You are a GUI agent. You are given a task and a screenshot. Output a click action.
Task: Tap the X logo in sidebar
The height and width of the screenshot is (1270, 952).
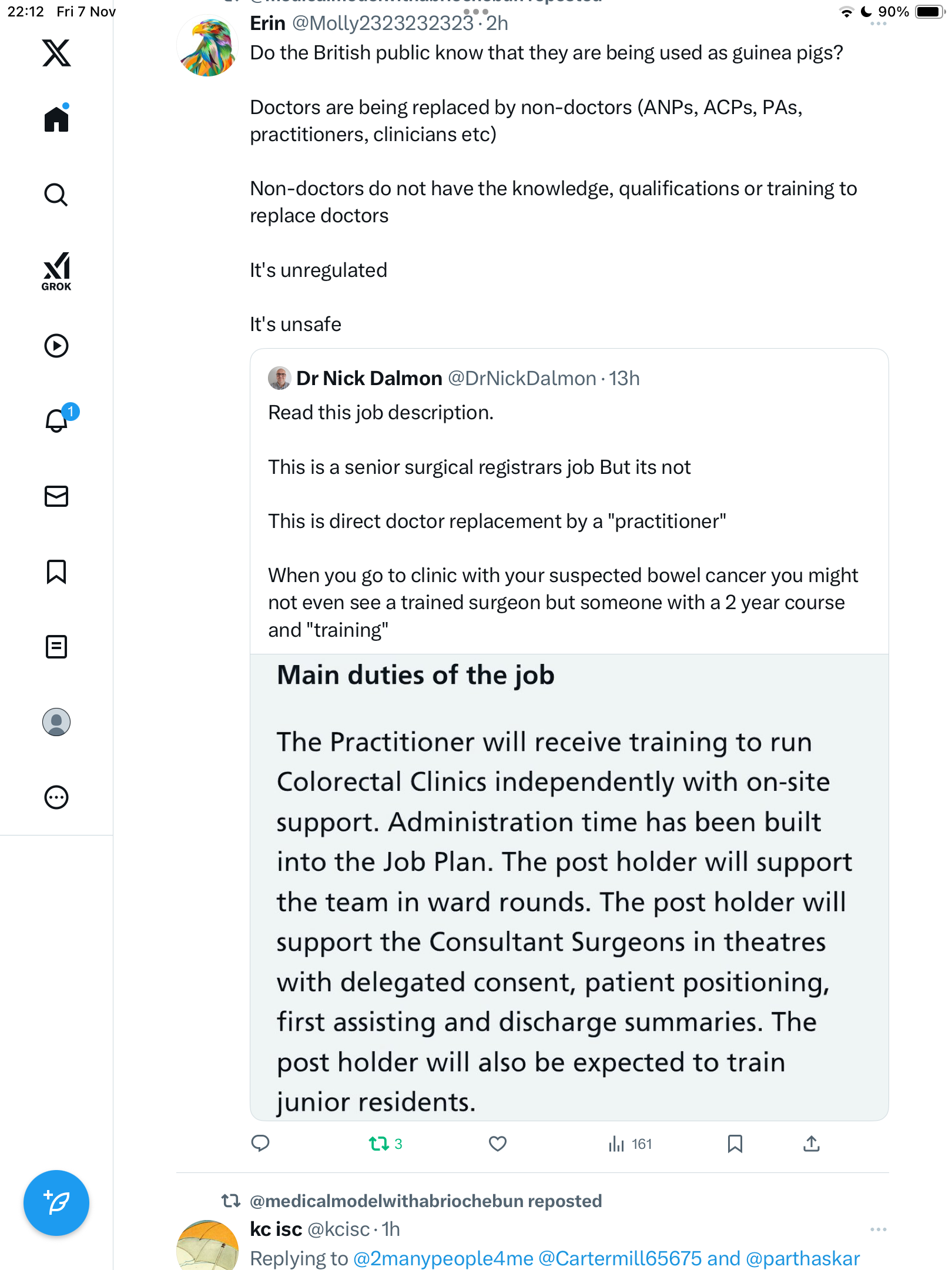tap(56, 53)
